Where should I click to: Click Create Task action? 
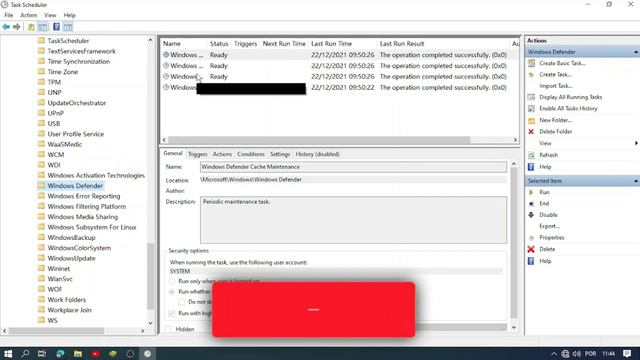[x=555, y=75]
